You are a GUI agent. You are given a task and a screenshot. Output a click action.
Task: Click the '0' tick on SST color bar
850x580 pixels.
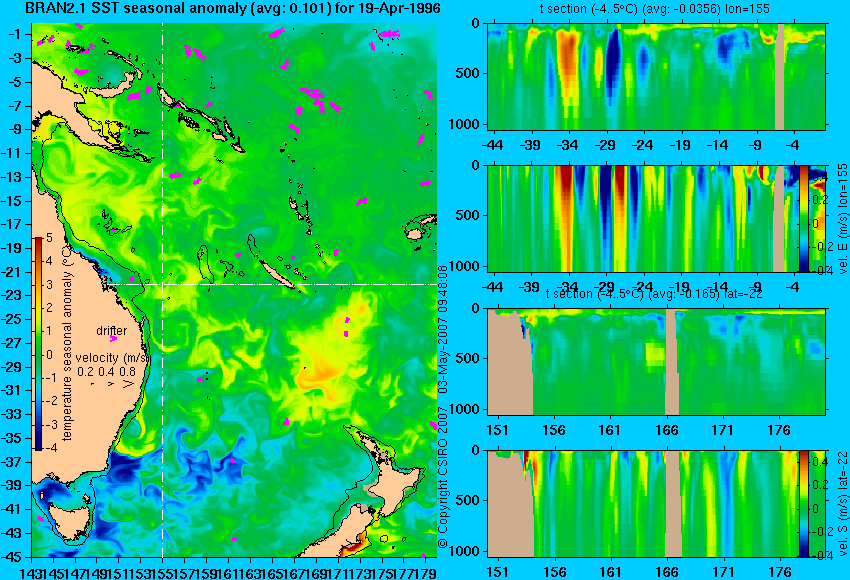[x=49, y=355]
